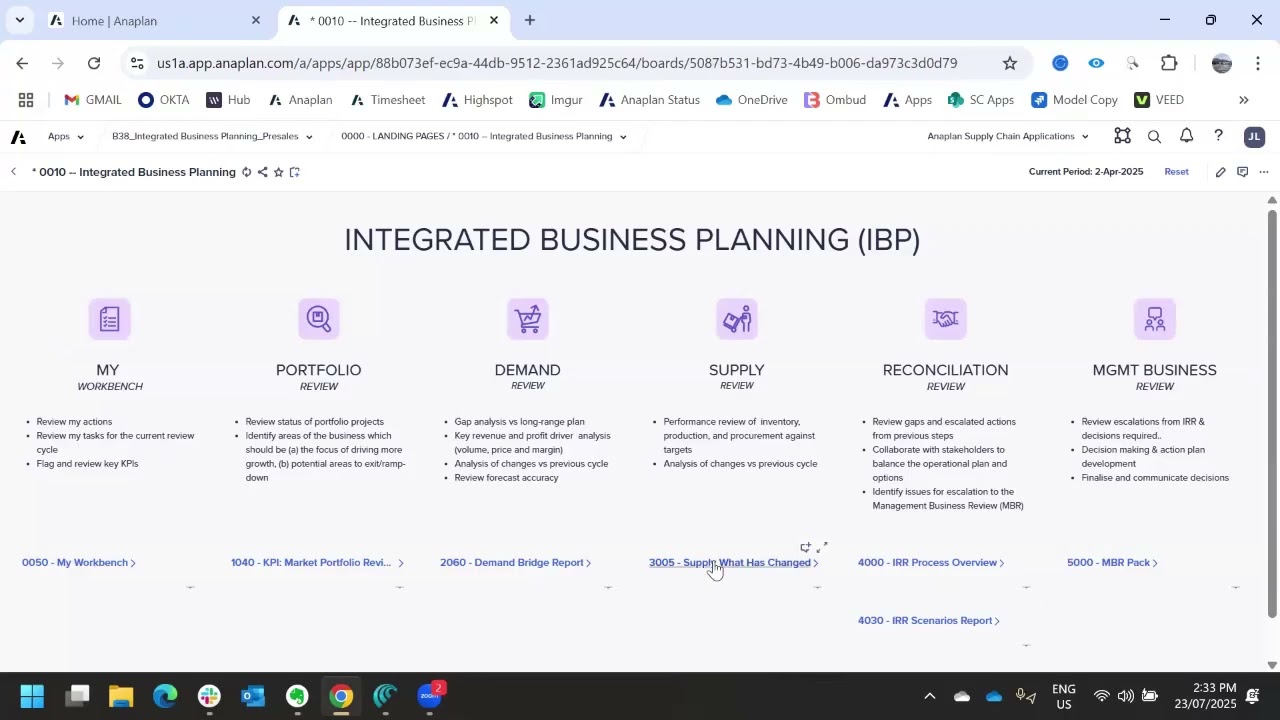Screen dimensions: 1280x720
Task: Switch to the Home | Anaplan browser tab
Action: coord(155,20)
